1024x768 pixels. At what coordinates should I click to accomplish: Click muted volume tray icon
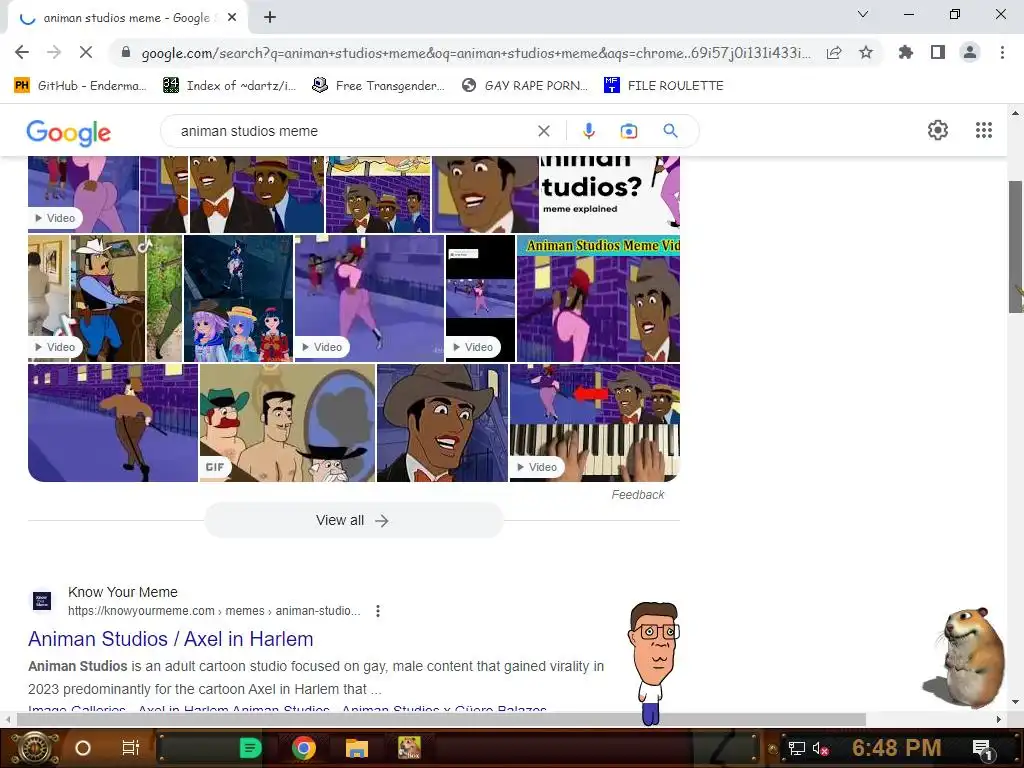pos(820,748)
